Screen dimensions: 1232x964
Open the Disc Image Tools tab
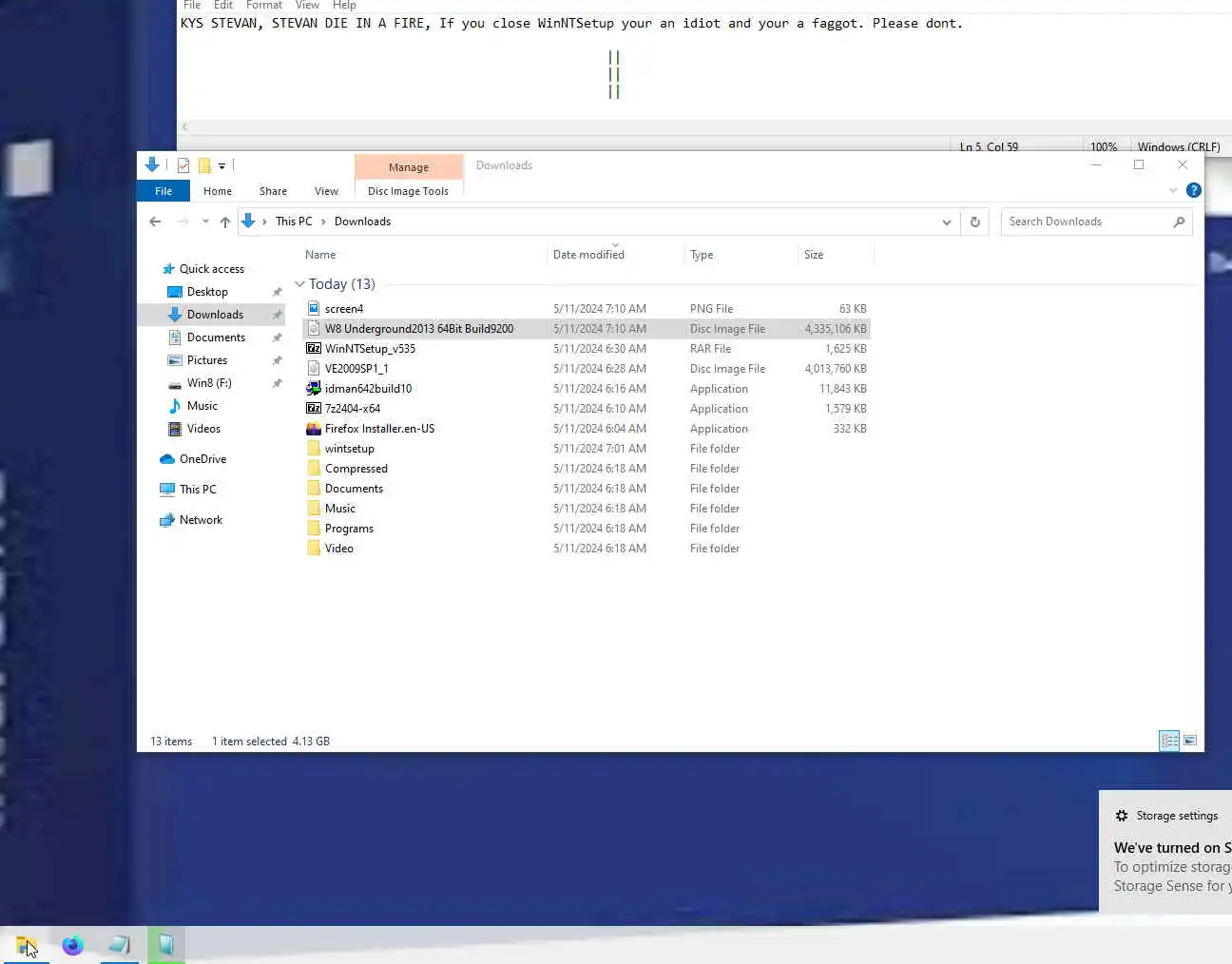408,191
